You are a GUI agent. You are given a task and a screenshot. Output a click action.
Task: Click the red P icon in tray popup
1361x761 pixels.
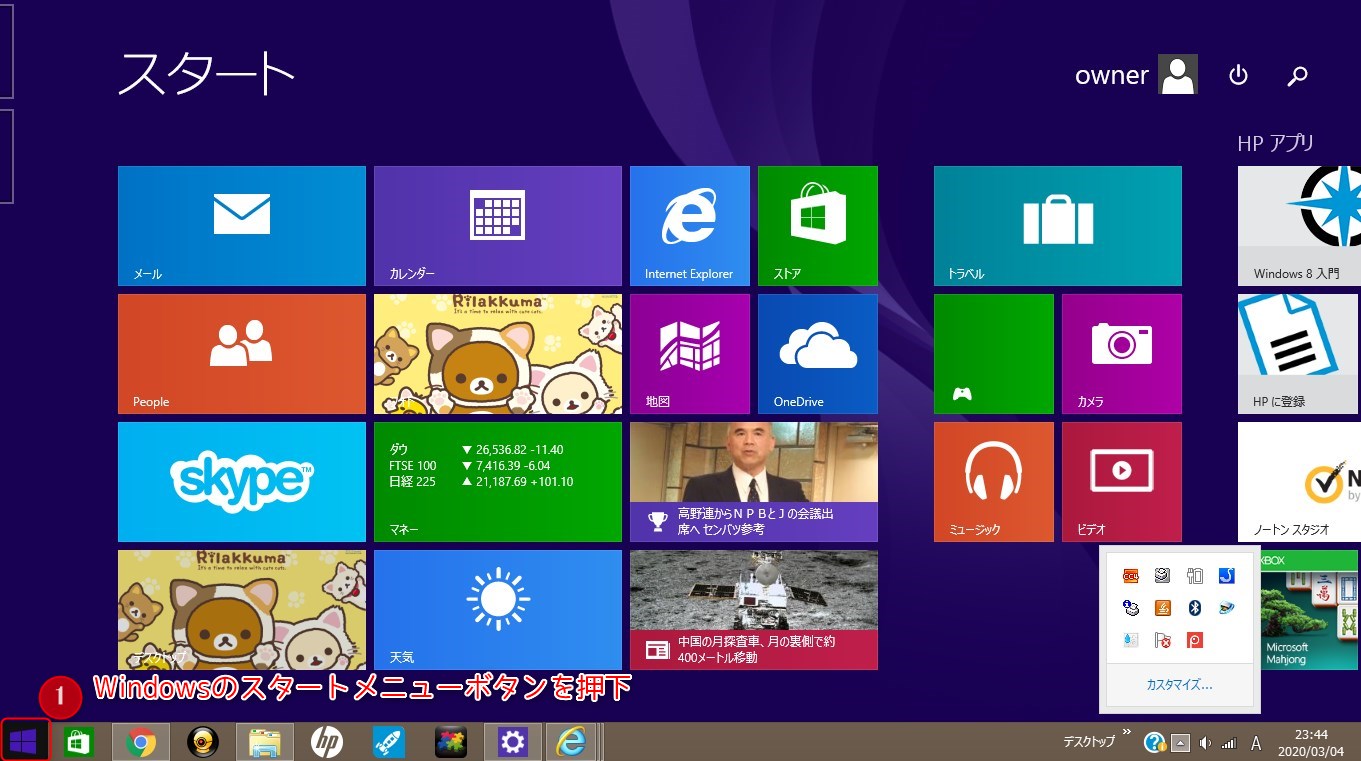(x=1194, y=640)
